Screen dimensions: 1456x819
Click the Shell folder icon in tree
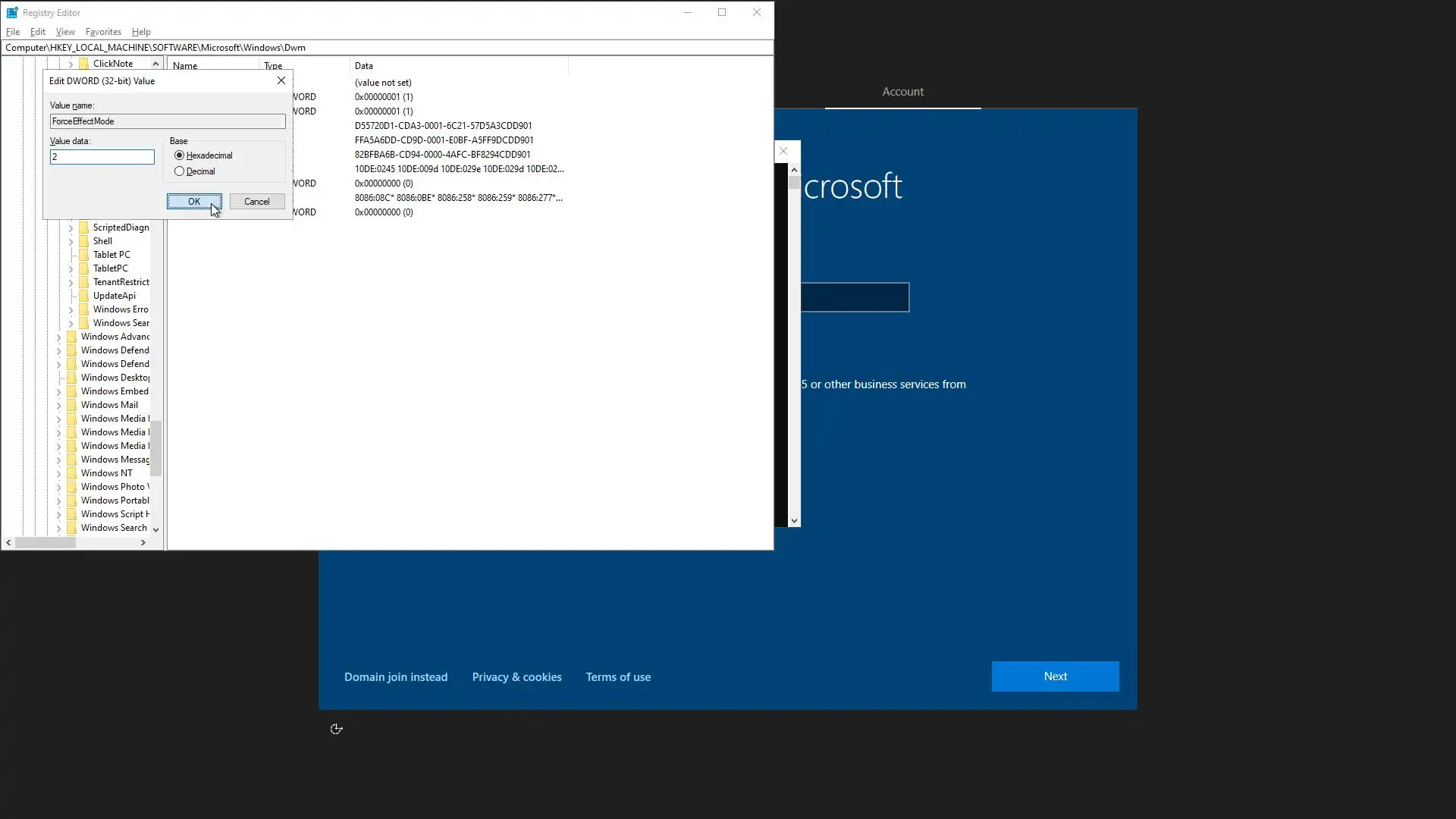[84, 241]
